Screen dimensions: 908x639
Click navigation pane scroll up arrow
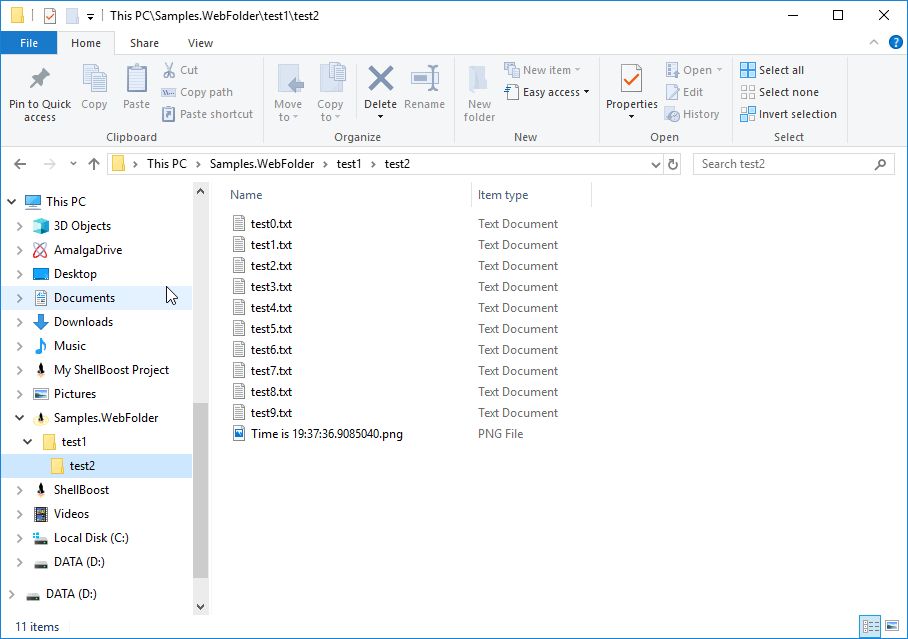tap(200, 191)
